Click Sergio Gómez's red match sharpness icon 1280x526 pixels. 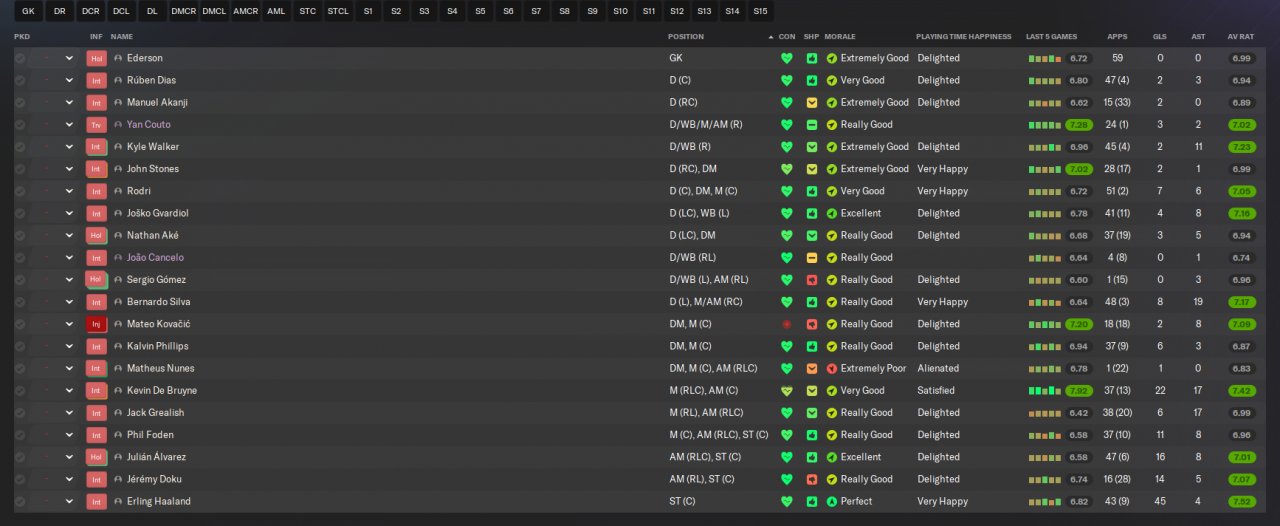812,280
